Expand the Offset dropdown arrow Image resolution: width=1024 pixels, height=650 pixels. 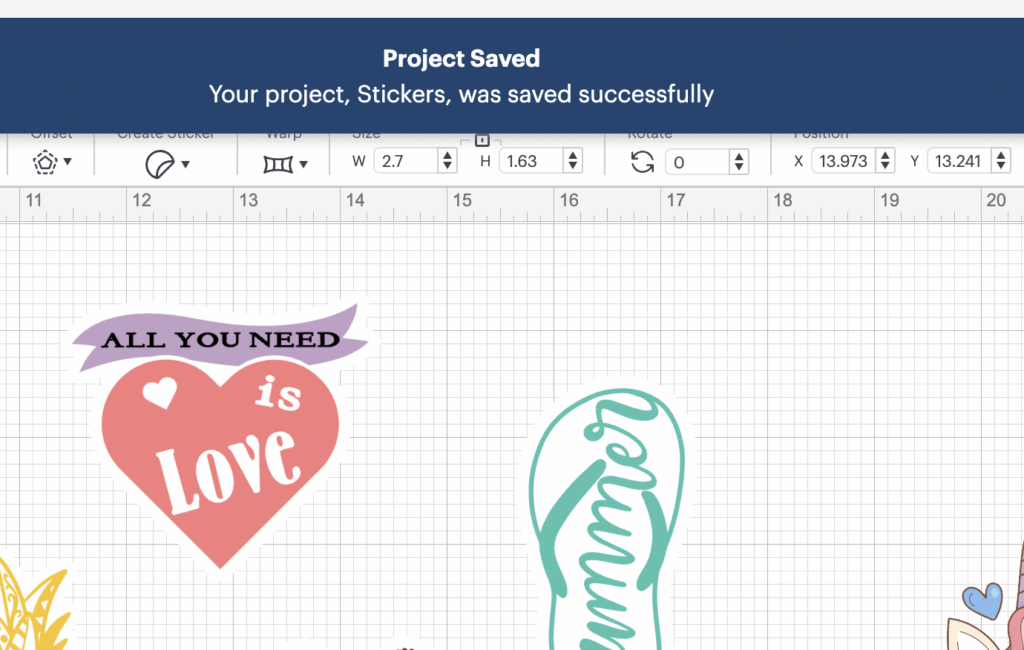click(x=68, y=162)
